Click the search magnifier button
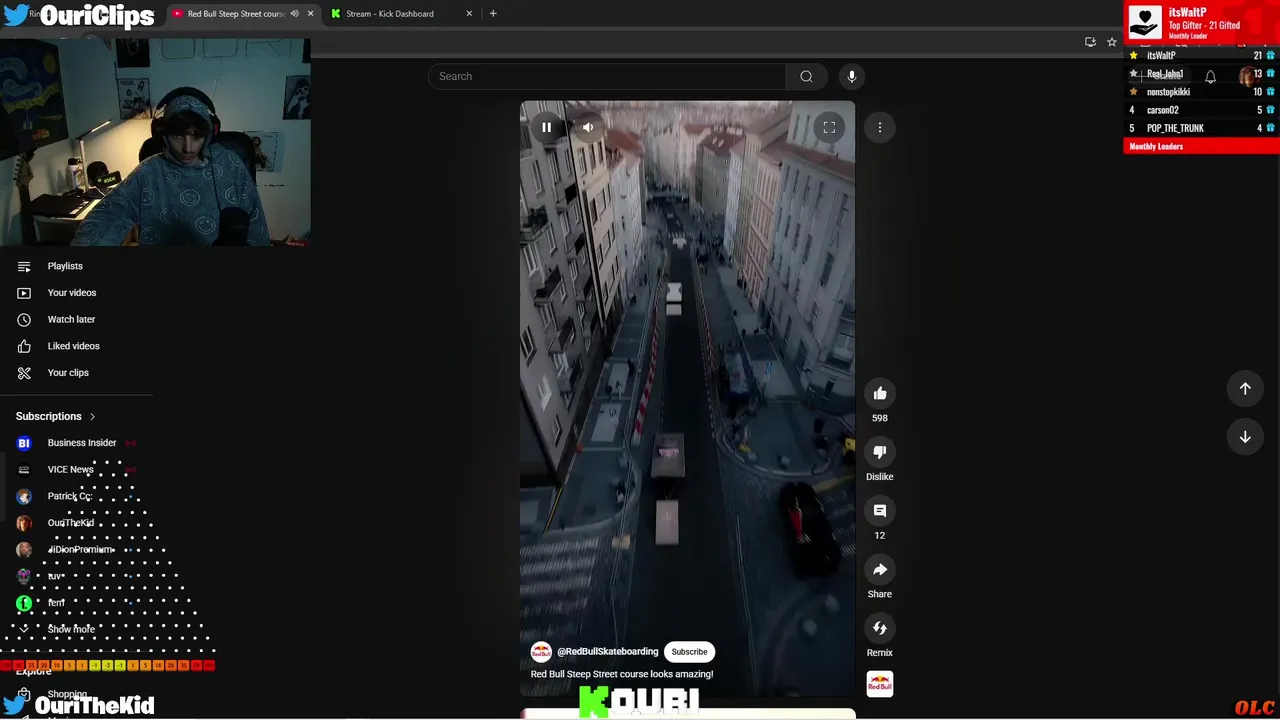Screen dimensions: 1280x720 point(806,76)
